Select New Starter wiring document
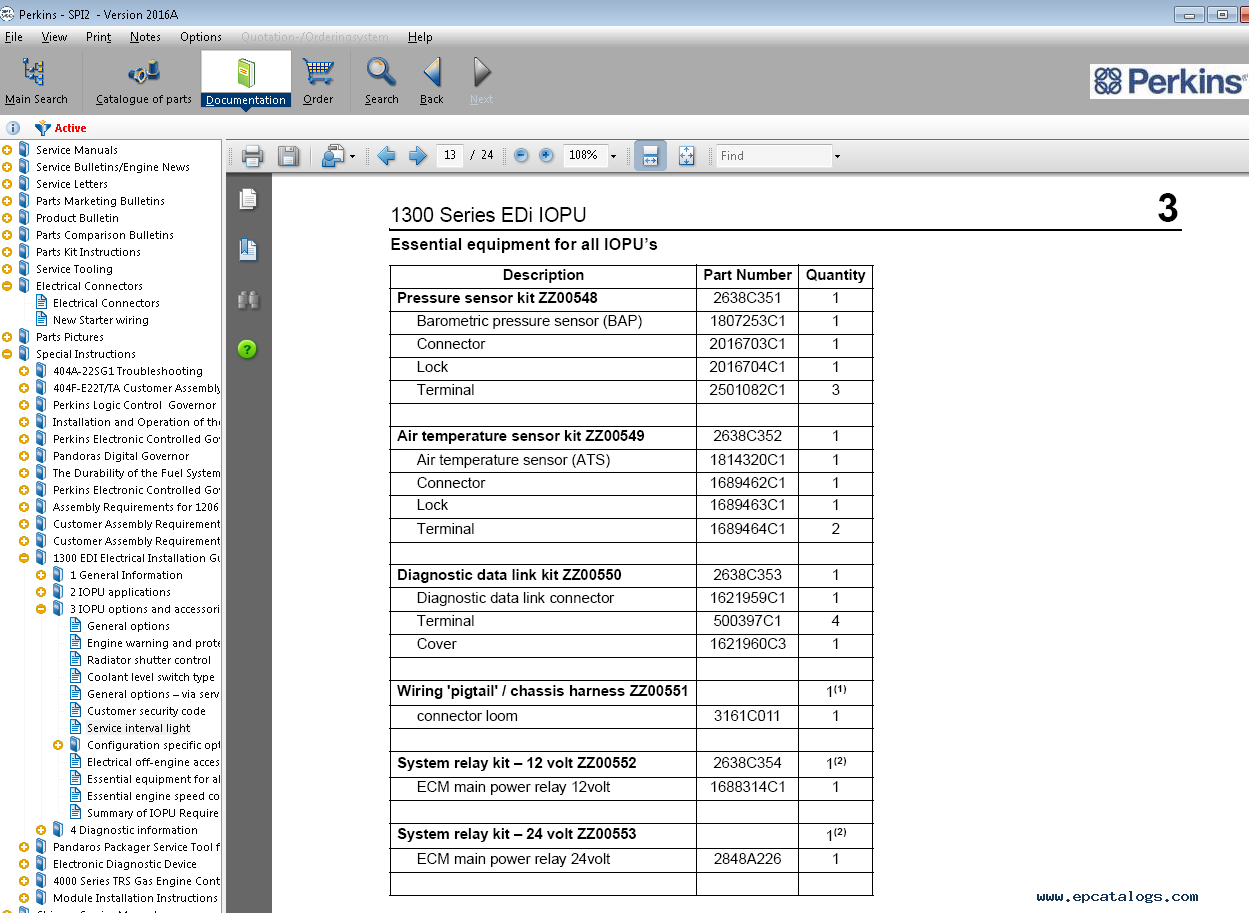1249x913 pixels. pyautogui.click(x=100, y=320)
